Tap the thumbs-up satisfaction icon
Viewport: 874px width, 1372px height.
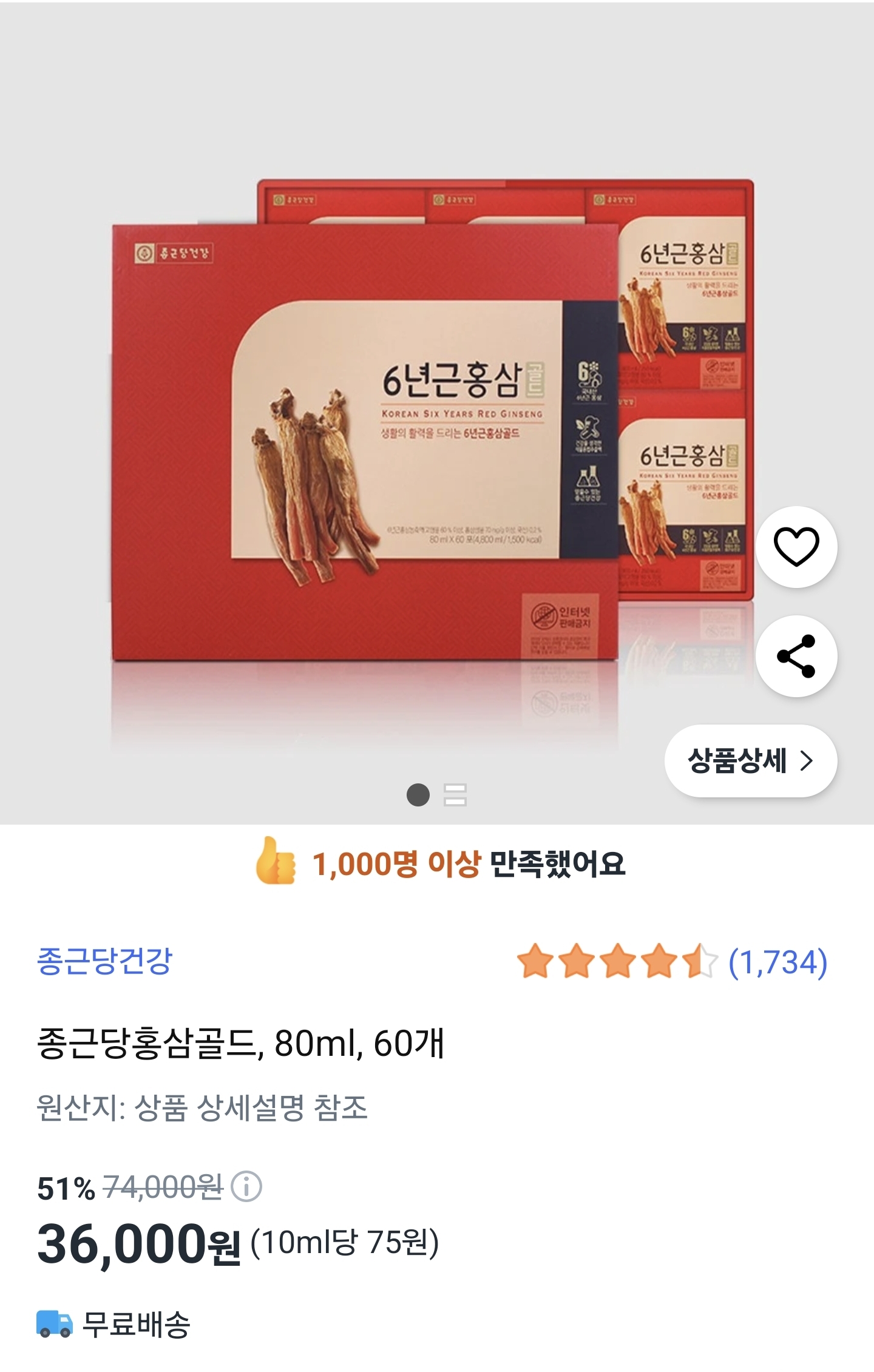click(276, 861)
